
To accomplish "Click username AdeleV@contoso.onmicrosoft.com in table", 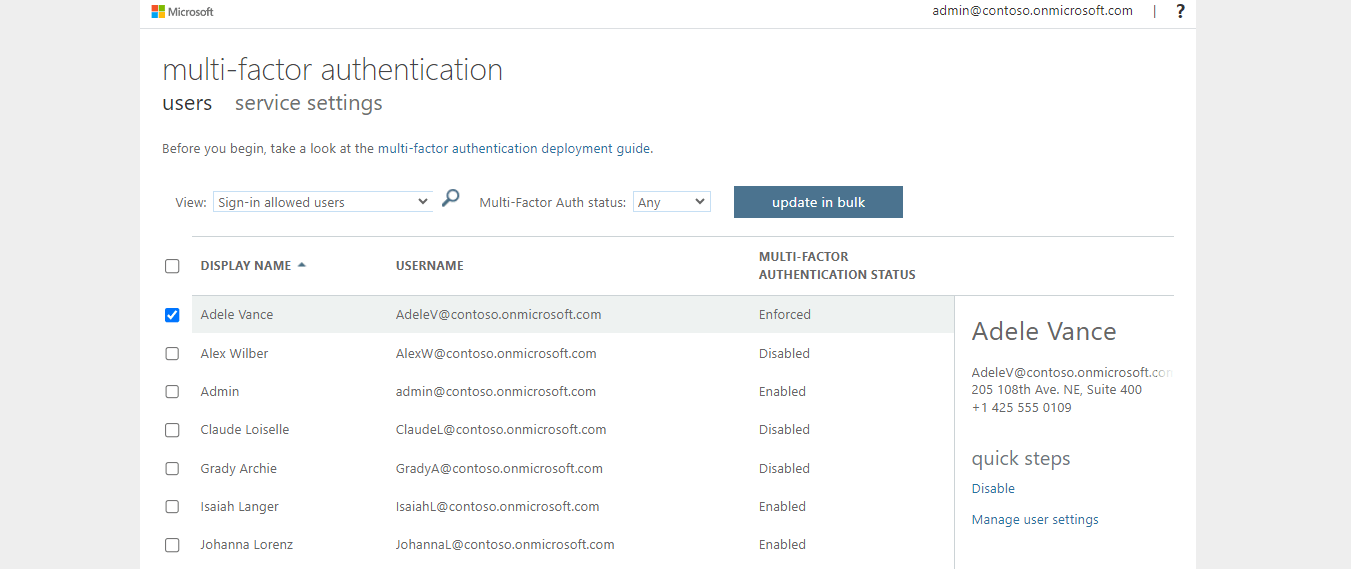I will tap(499, 315).
